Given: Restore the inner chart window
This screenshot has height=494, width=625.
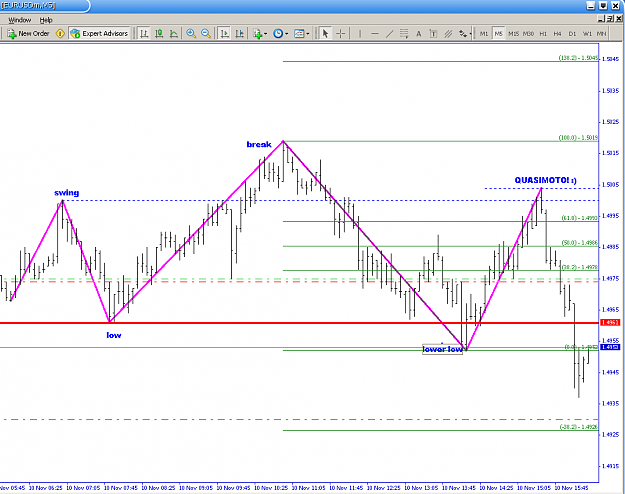Looking at the screenshot, I should 610,19.
